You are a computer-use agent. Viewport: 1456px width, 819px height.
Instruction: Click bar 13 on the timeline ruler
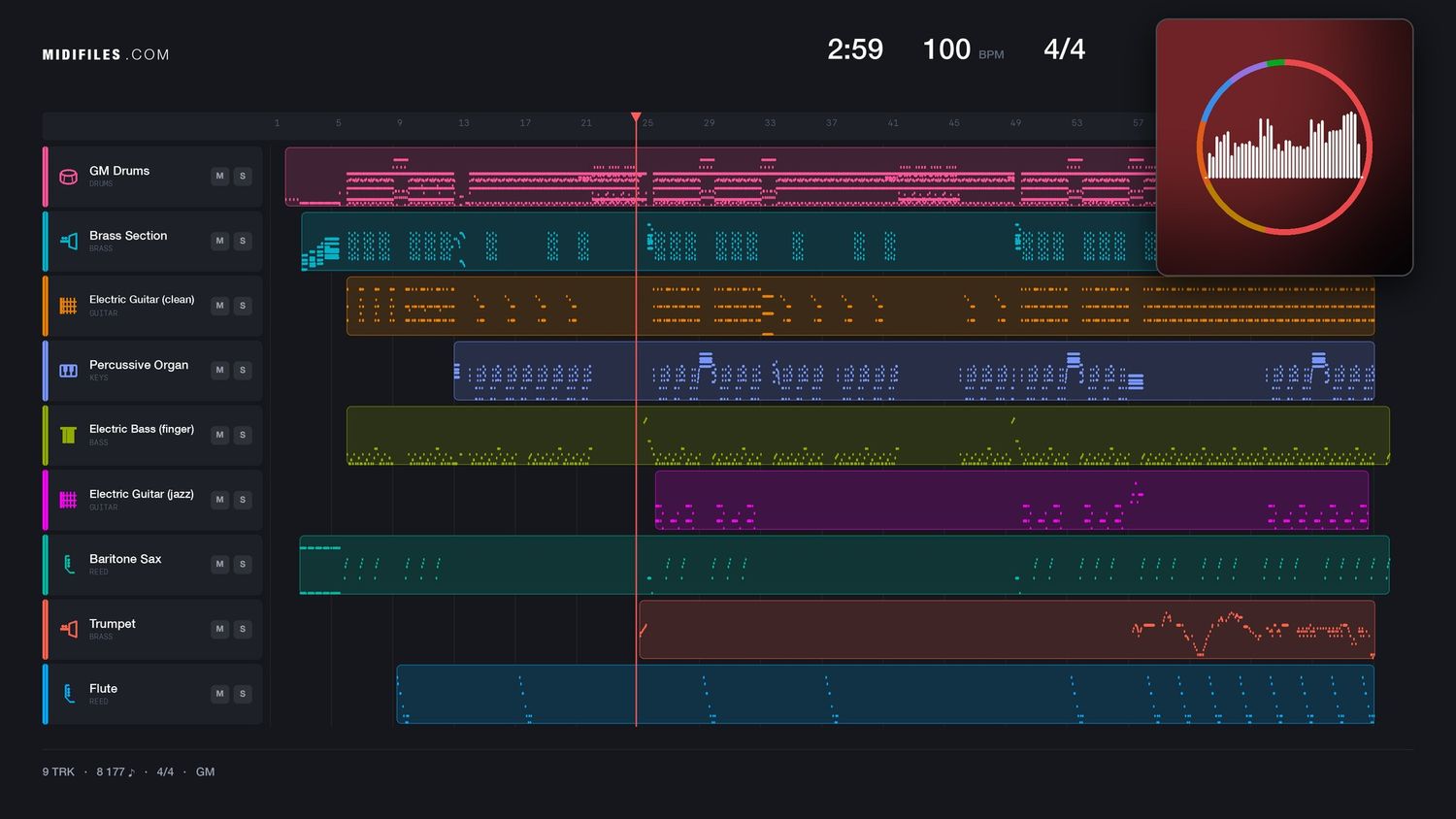click(464, 123)
